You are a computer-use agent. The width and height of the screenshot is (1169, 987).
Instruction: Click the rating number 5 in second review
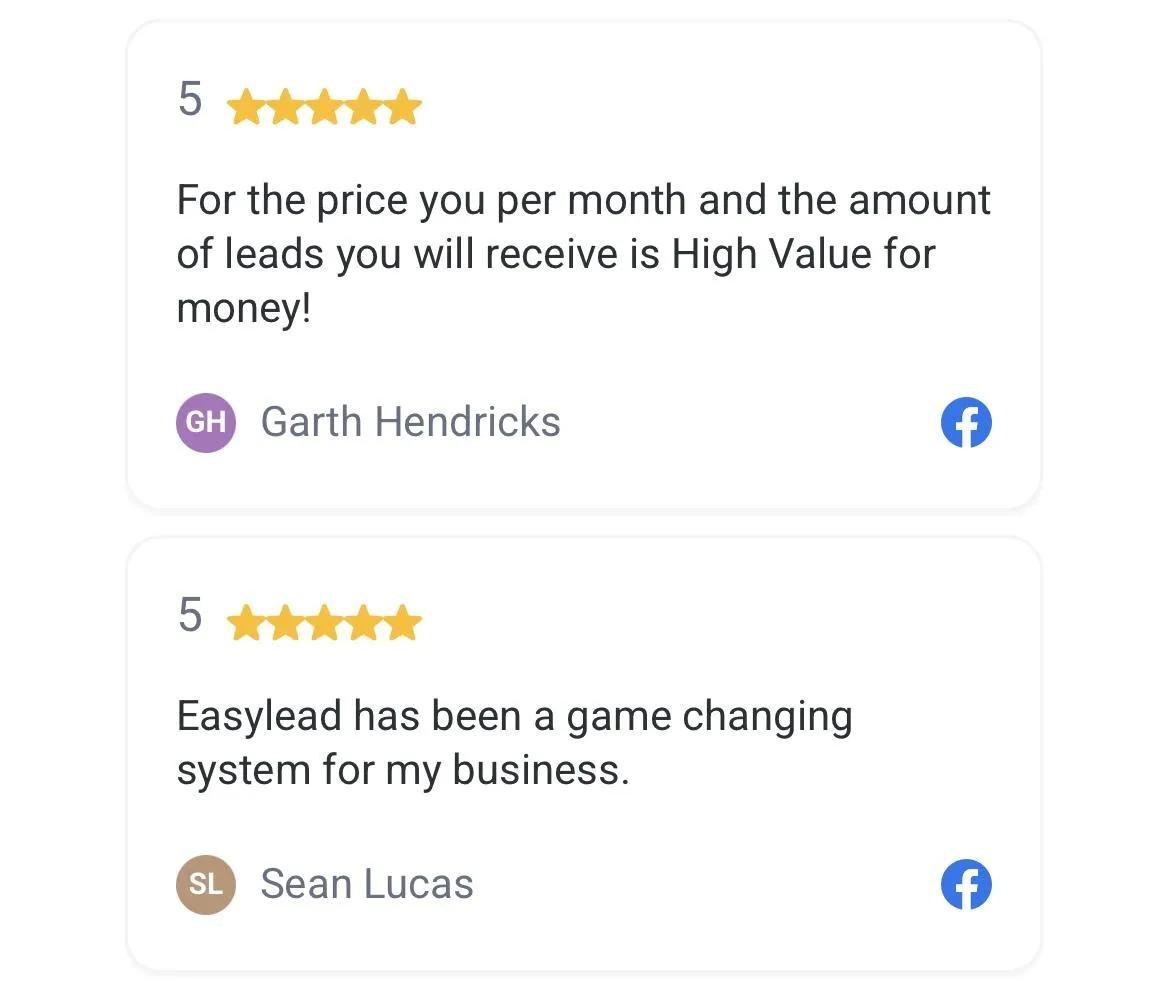[x=190, y=615]
